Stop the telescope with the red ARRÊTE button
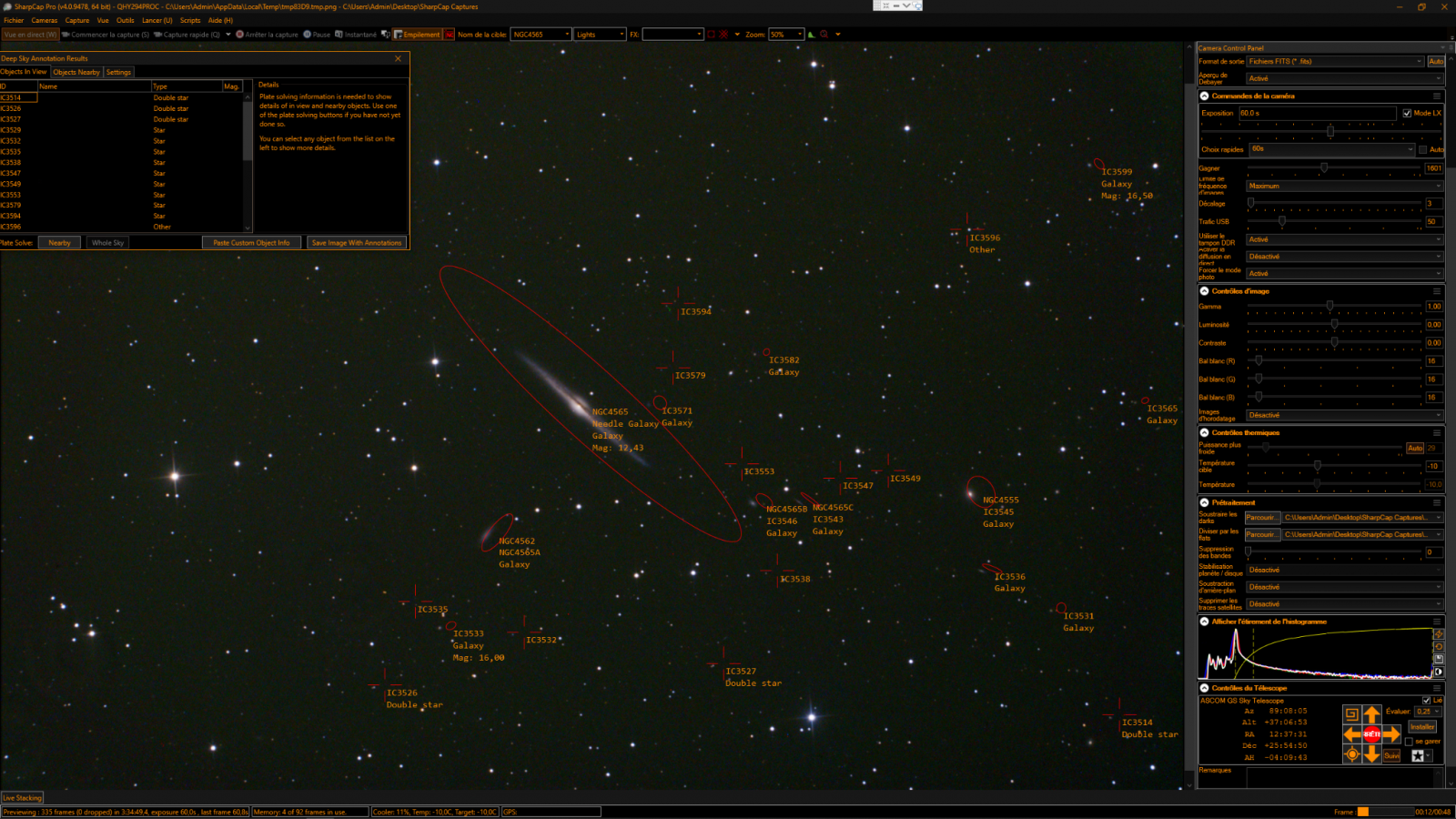The height and width of the screenshot is (819, 1456). point(1371,734)
